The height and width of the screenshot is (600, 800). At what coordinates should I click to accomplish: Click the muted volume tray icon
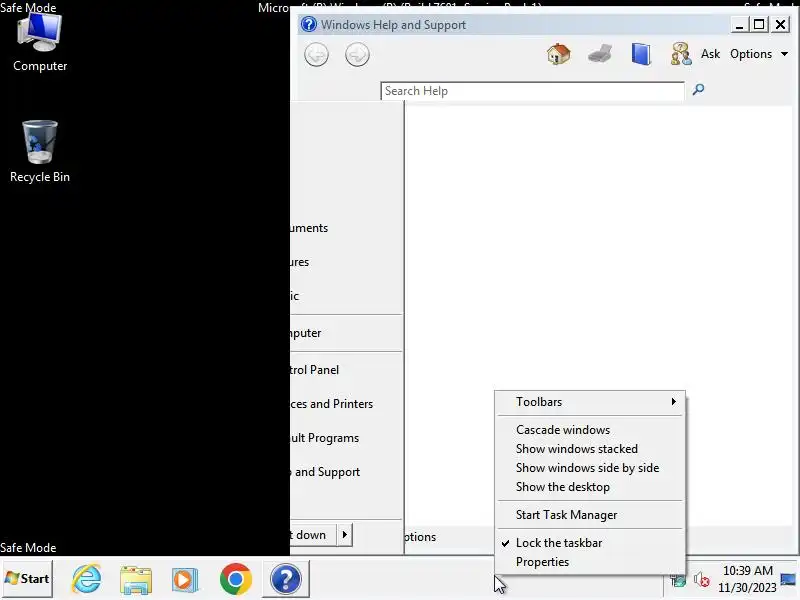coord(702,580)
